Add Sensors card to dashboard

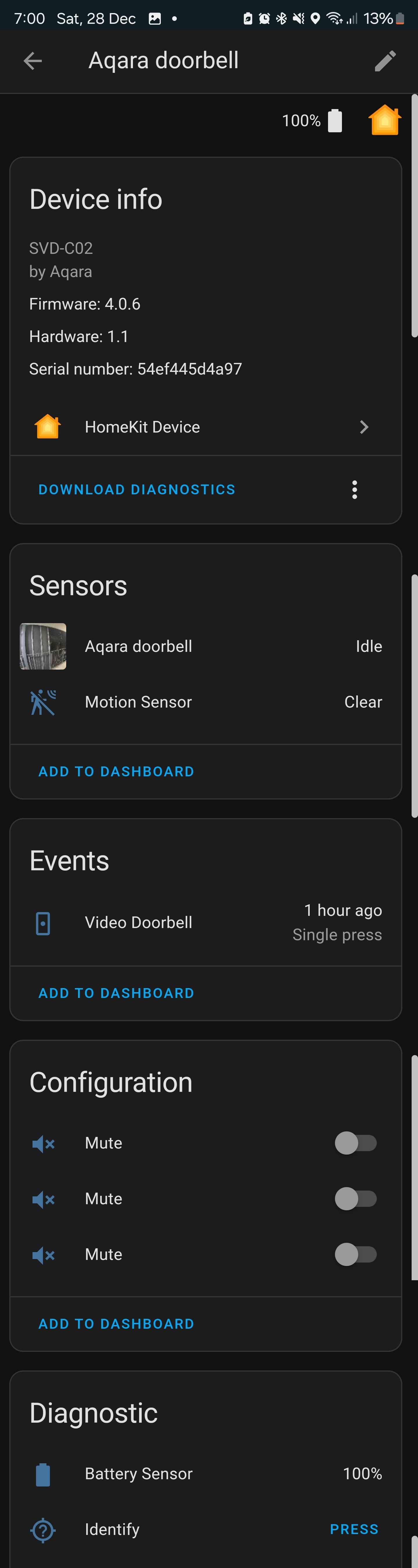[x=116, y=771]
